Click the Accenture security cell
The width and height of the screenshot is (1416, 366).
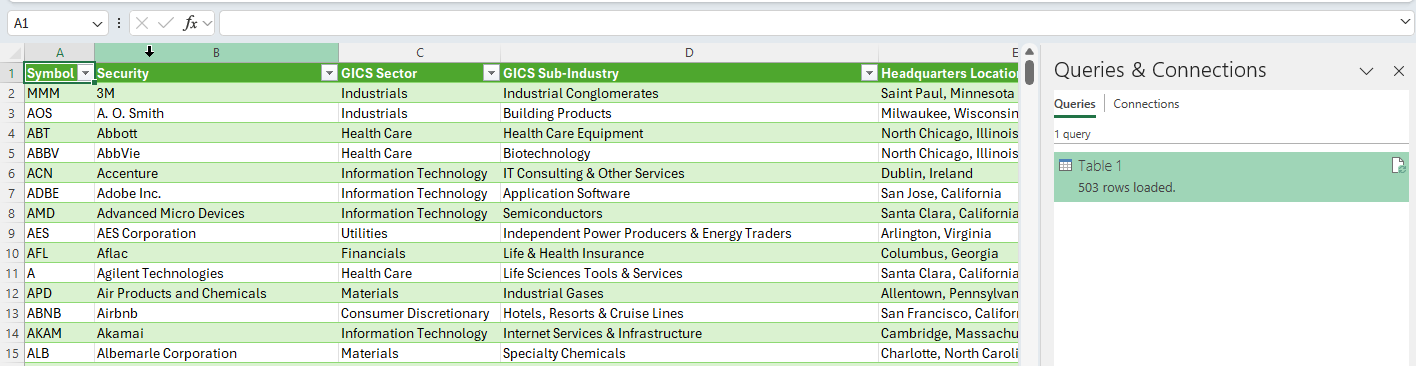[216, 173]
